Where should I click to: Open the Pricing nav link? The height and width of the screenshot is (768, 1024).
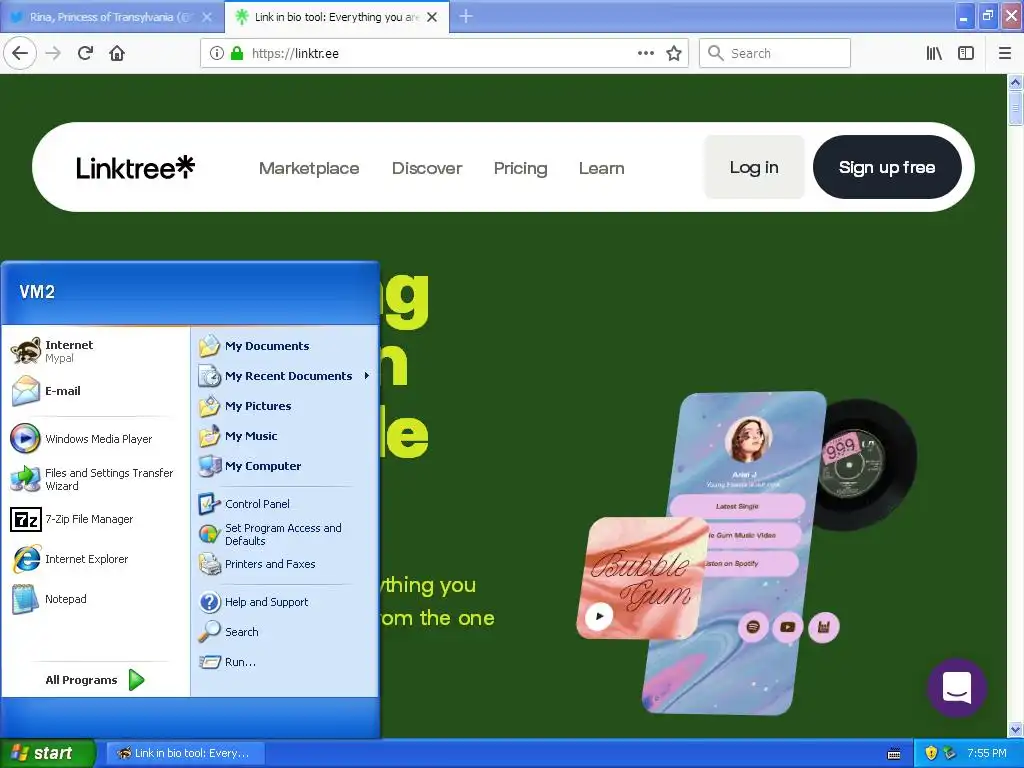[x=520, y=168]
